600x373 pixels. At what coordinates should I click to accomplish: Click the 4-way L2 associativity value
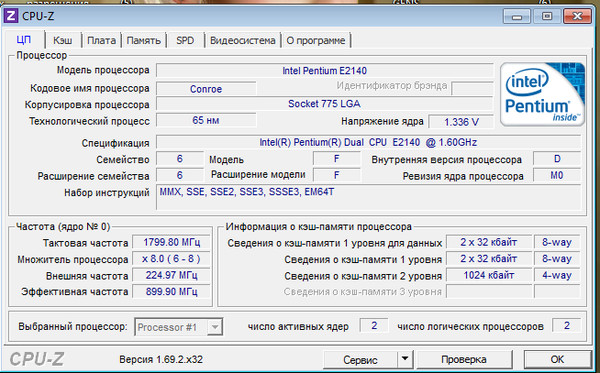[x=557, y=275]
